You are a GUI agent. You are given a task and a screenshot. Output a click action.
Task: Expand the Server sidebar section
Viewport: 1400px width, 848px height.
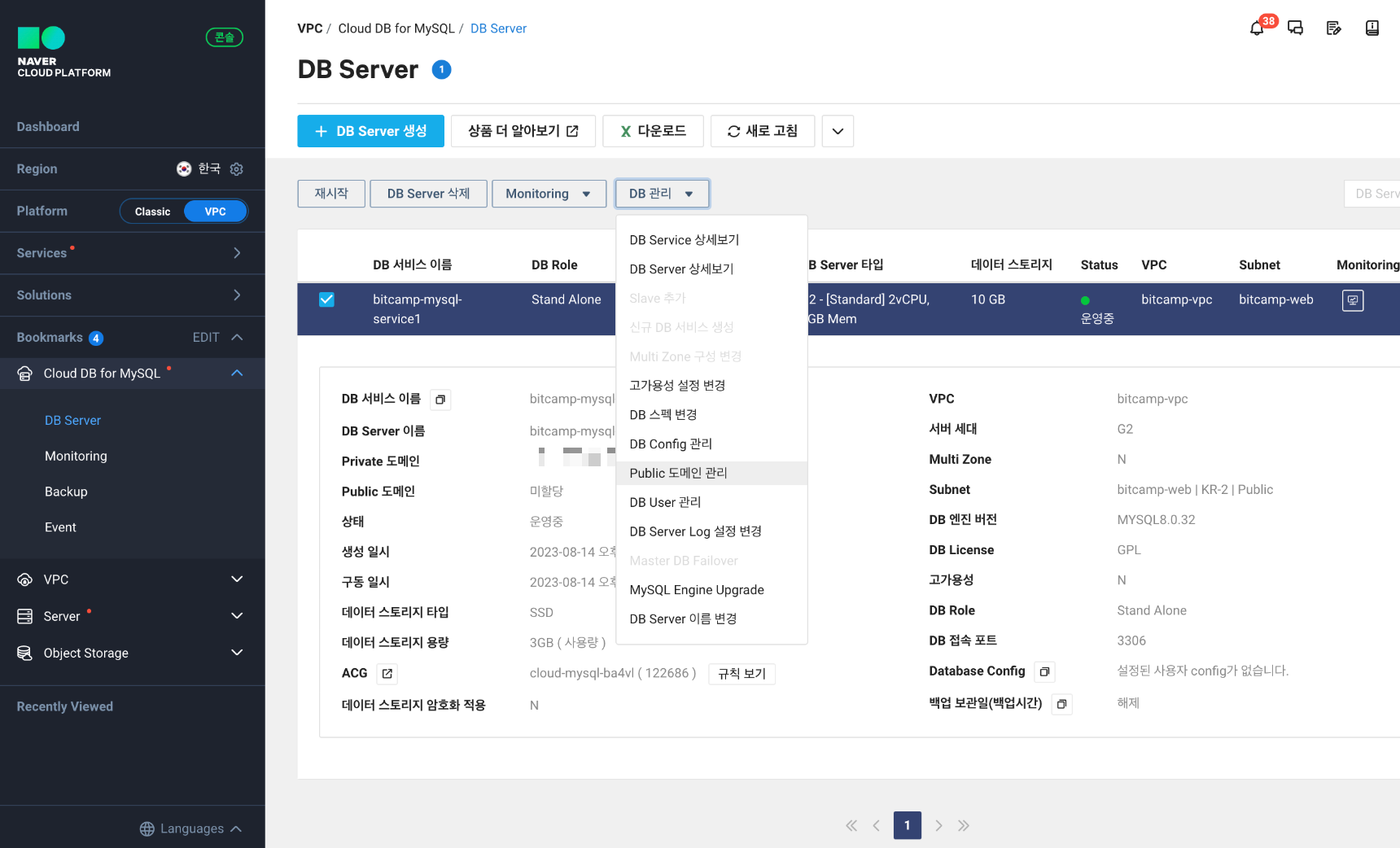[x=237, y=616]
